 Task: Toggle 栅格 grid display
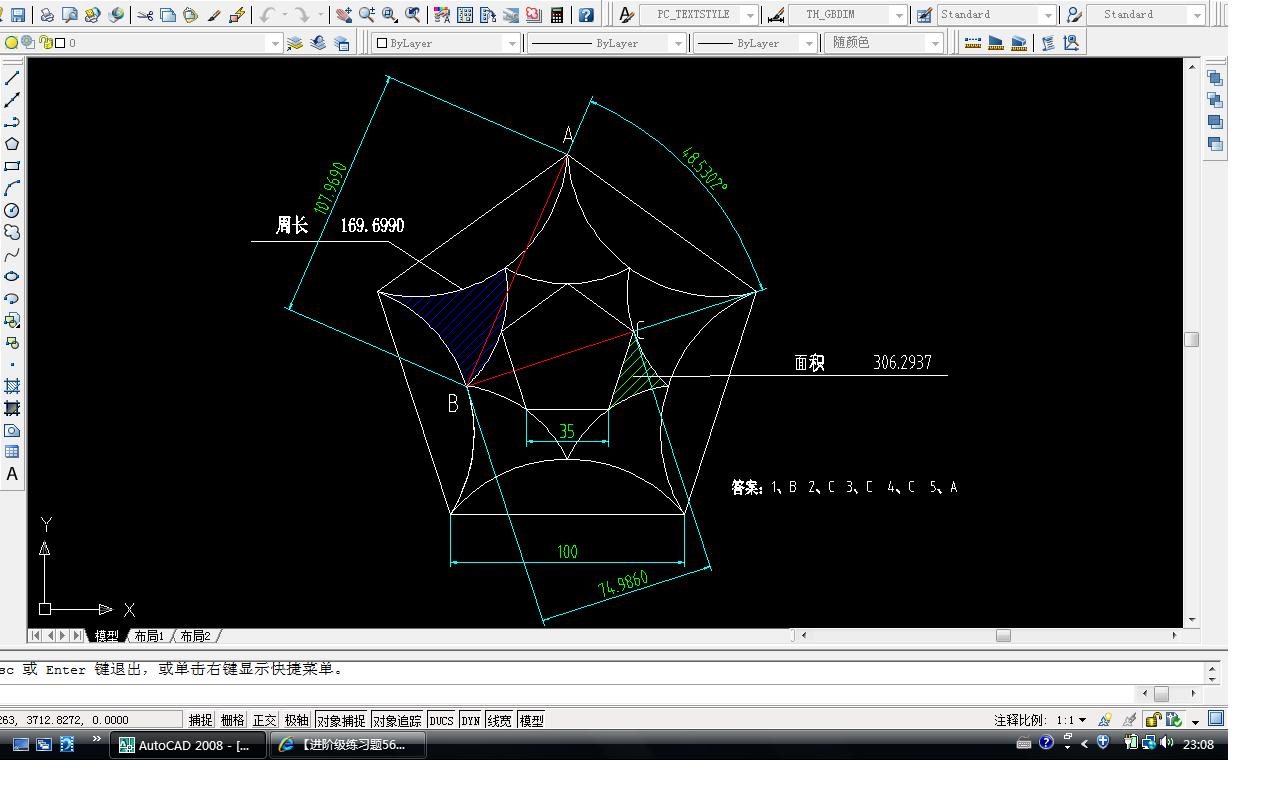pyautogui.click(x=232, y=720)
